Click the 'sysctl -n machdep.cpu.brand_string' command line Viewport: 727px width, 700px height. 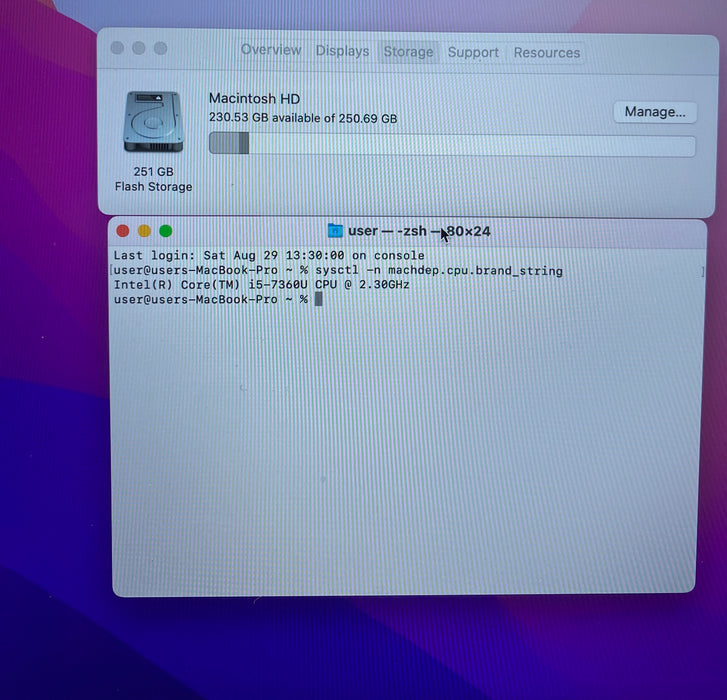(338, 270)
